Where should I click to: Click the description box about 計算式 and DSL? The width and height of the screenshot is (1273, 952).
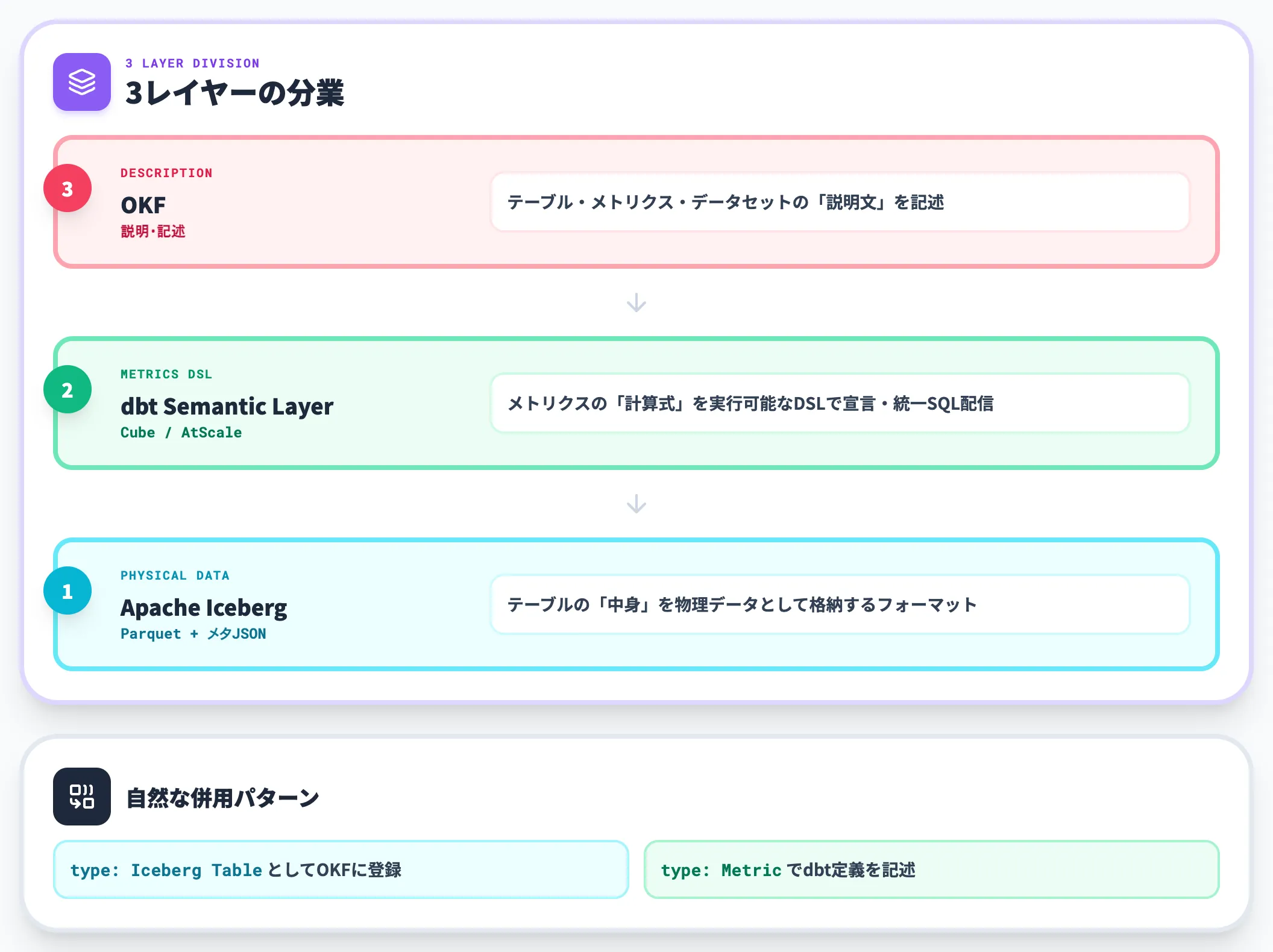click(840, 403)
